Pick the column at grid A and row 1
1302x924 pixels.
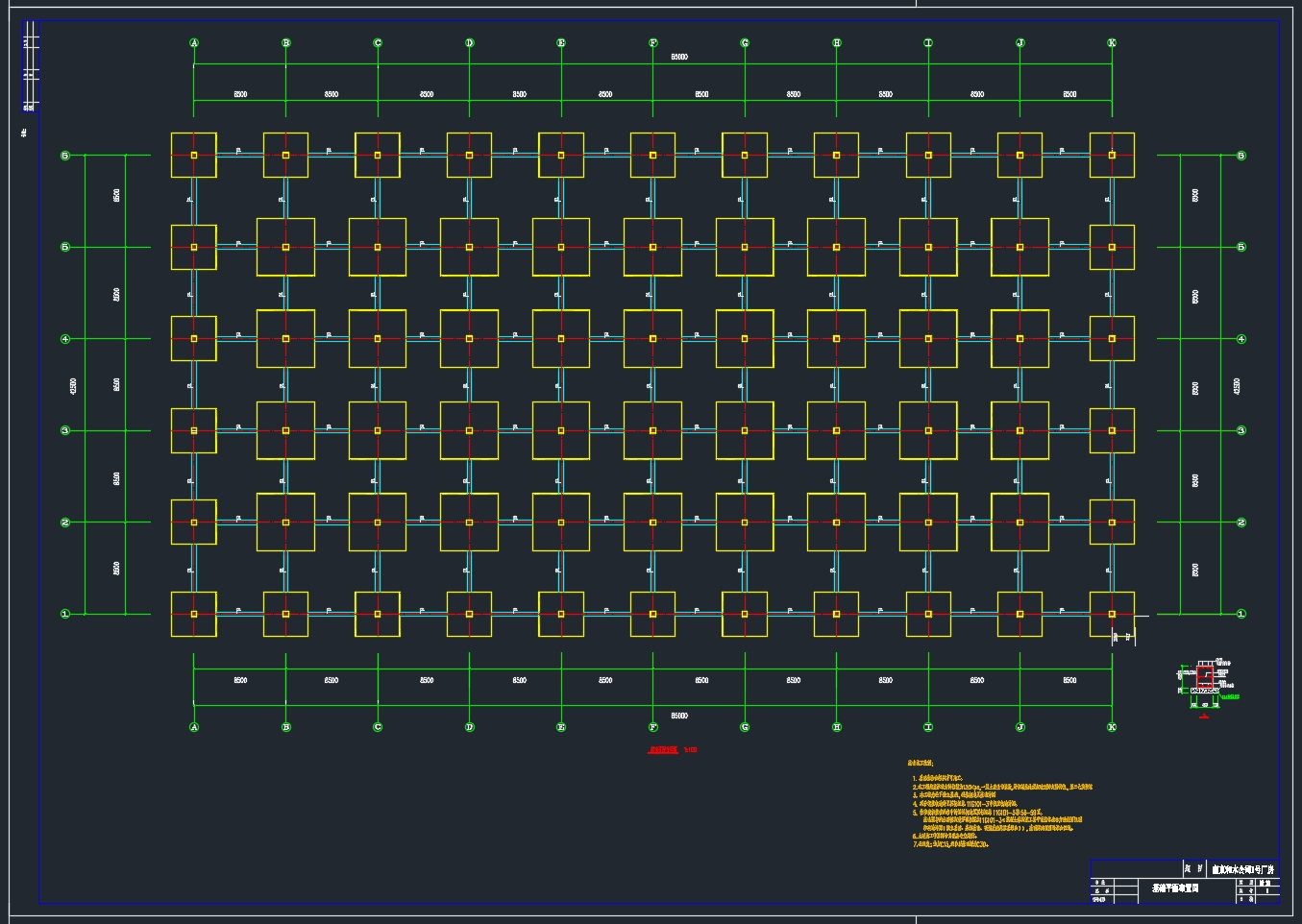click(194, 614)
